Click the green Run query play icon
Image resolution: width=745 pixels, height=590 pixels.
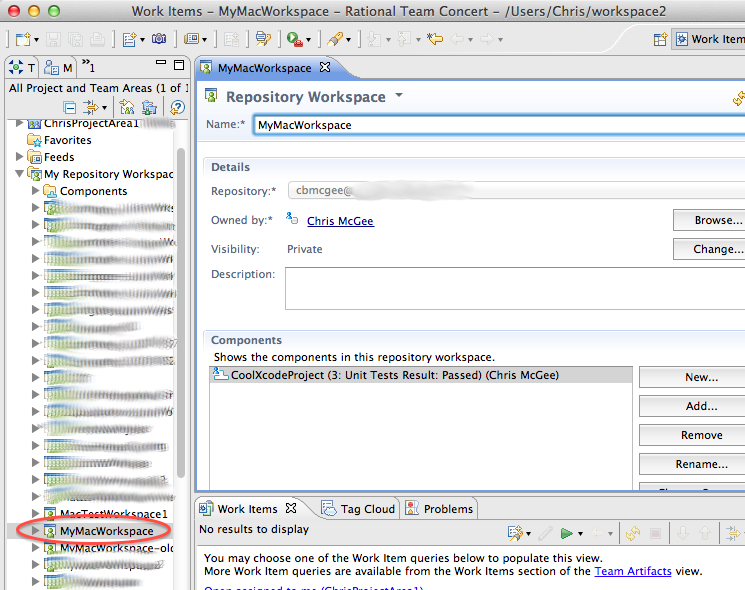[x=566, y=533]
